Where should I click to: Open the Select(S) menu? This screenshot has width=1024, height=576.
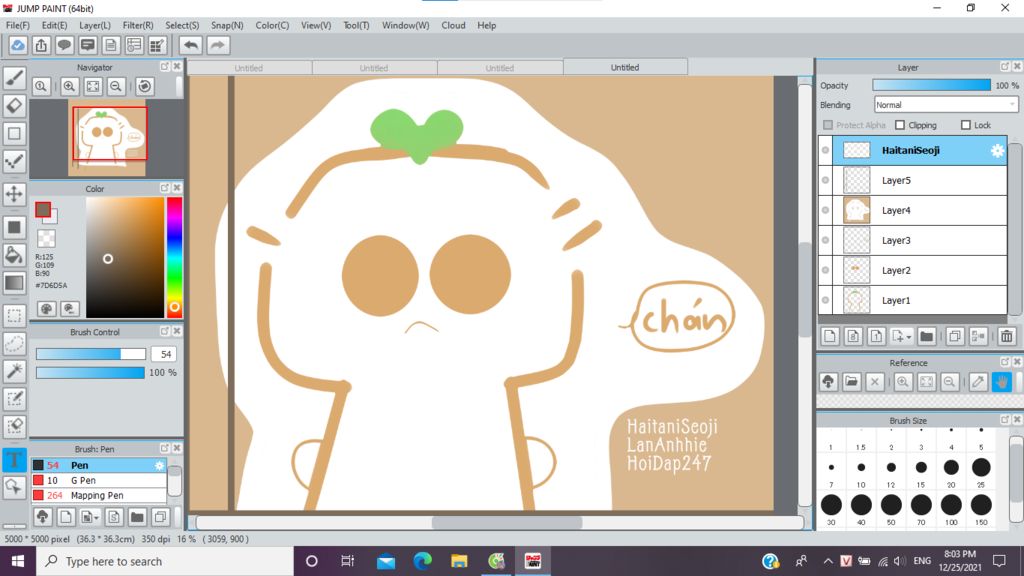[182, 25]
